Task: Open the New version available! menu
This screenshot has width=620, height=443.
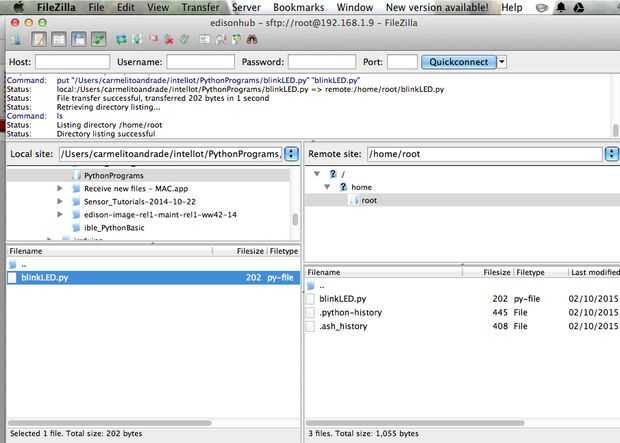Action: tap(437, 7)
